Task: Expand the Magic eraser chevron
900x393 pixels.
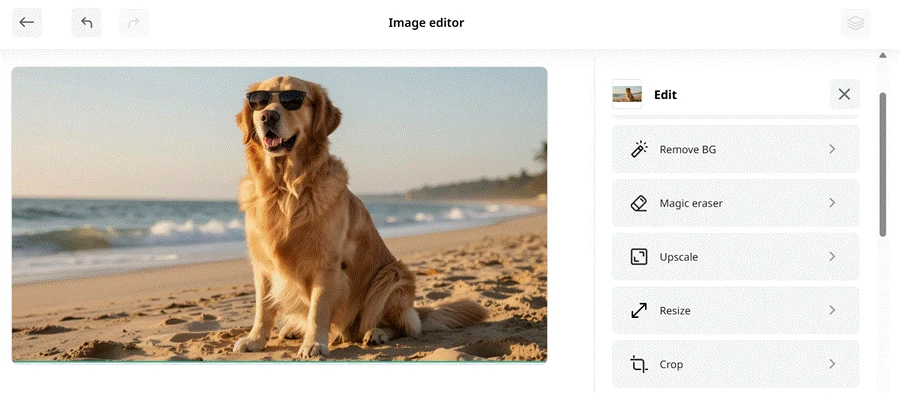Action: 832,203
